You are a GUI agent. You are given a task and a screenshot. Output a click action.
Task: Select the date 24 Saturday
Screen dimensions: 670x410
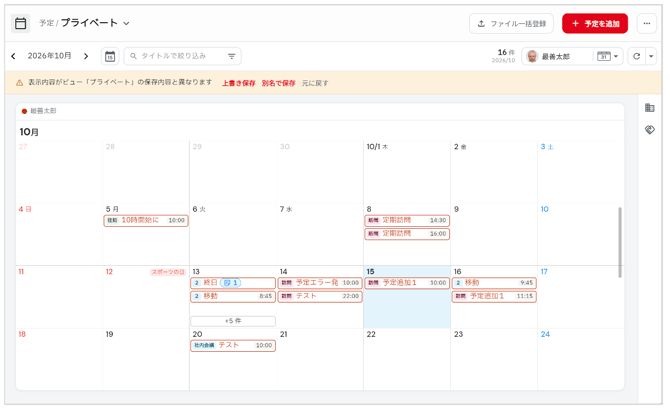coord(545,334)
